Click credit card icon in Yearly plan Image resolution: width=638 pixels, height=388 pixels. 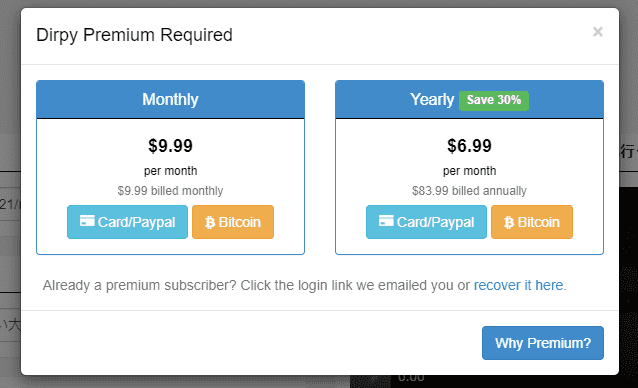(x=386, y=220)
